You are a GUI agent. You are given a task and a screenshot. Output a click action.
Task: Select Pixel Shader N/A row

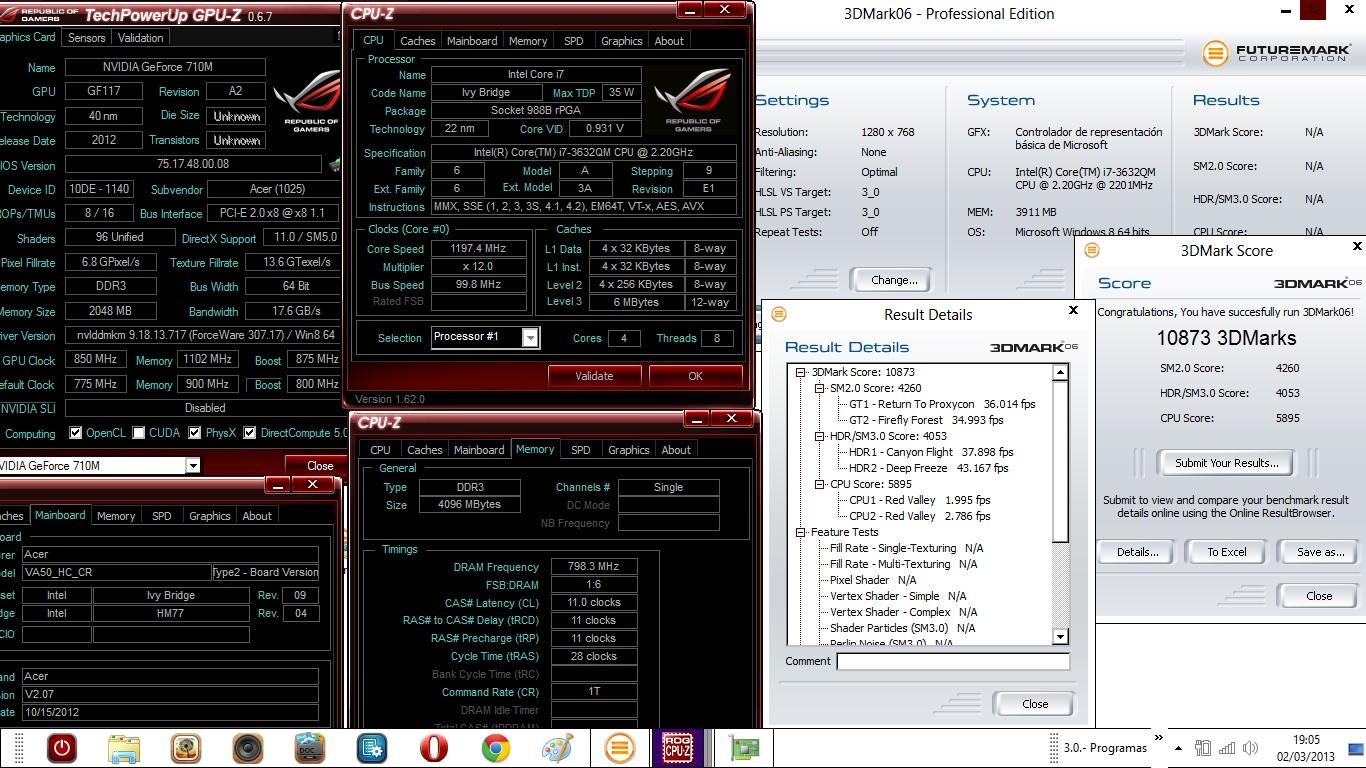pos(873,580)
